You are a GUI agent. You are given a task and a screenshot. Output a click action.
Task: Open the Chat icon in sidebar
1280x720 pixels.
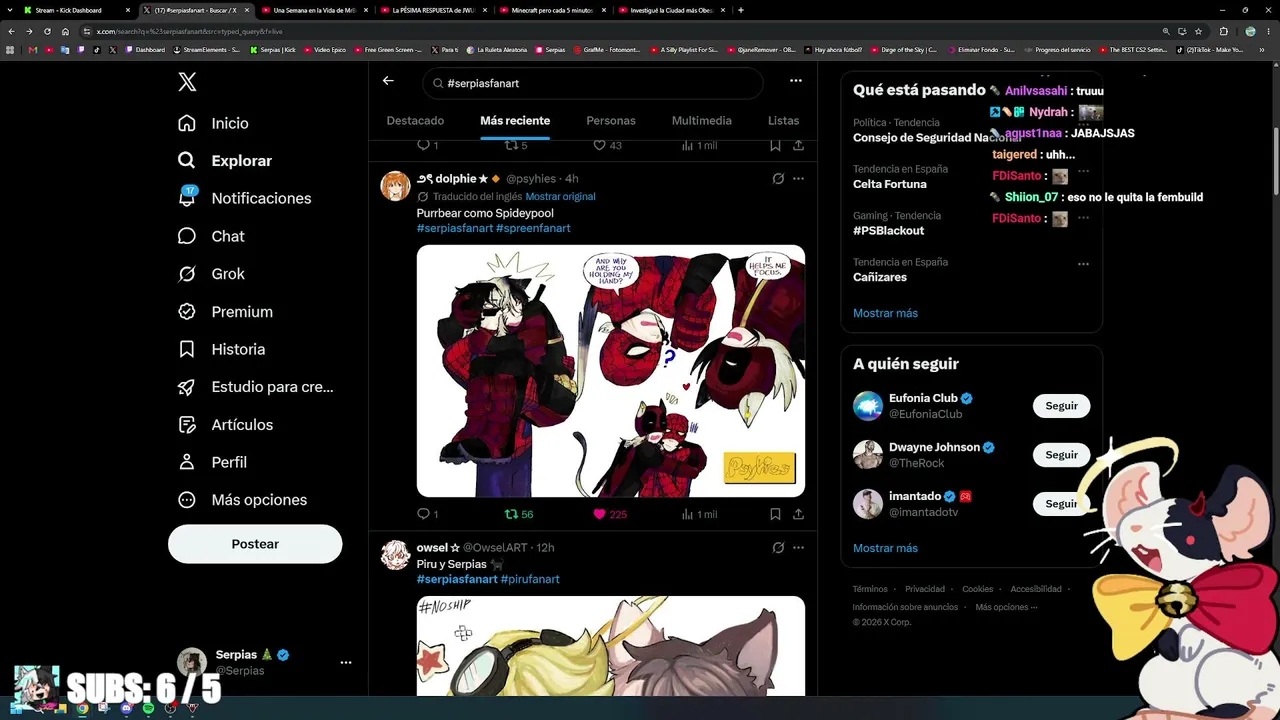pos(187,236)
